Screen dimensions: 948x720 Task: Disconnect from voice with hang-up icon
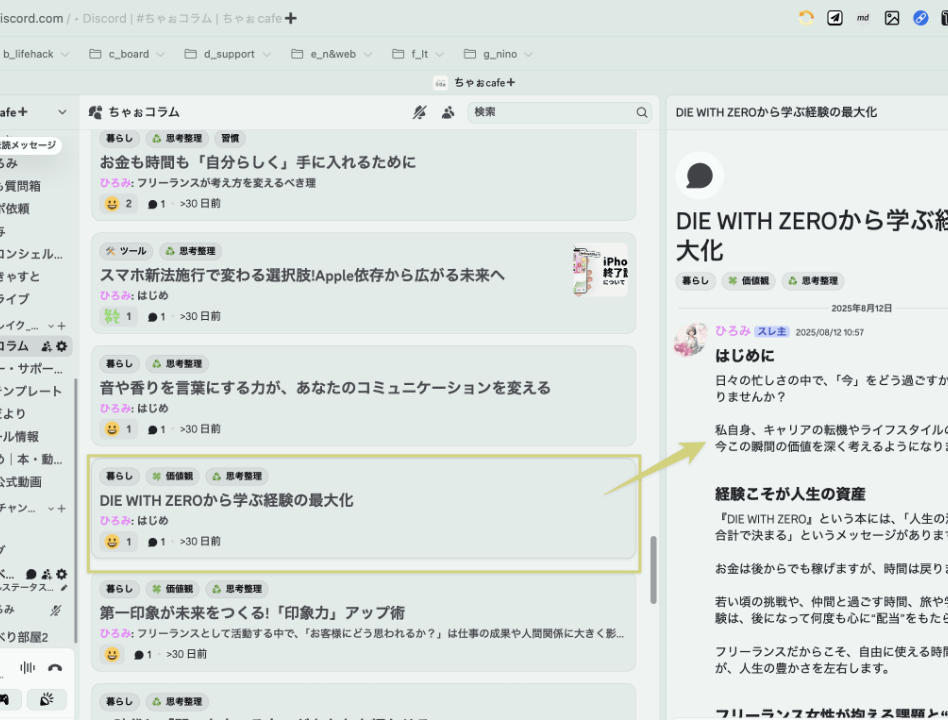(x=55, y=668)
